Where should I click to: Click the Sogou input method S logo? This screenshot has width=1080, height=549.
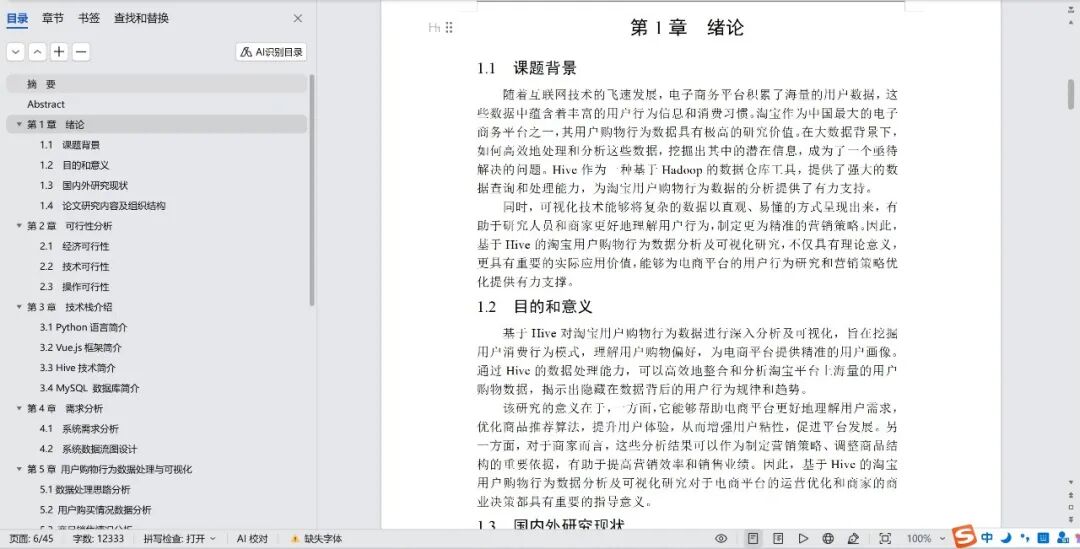click(964, 536)
